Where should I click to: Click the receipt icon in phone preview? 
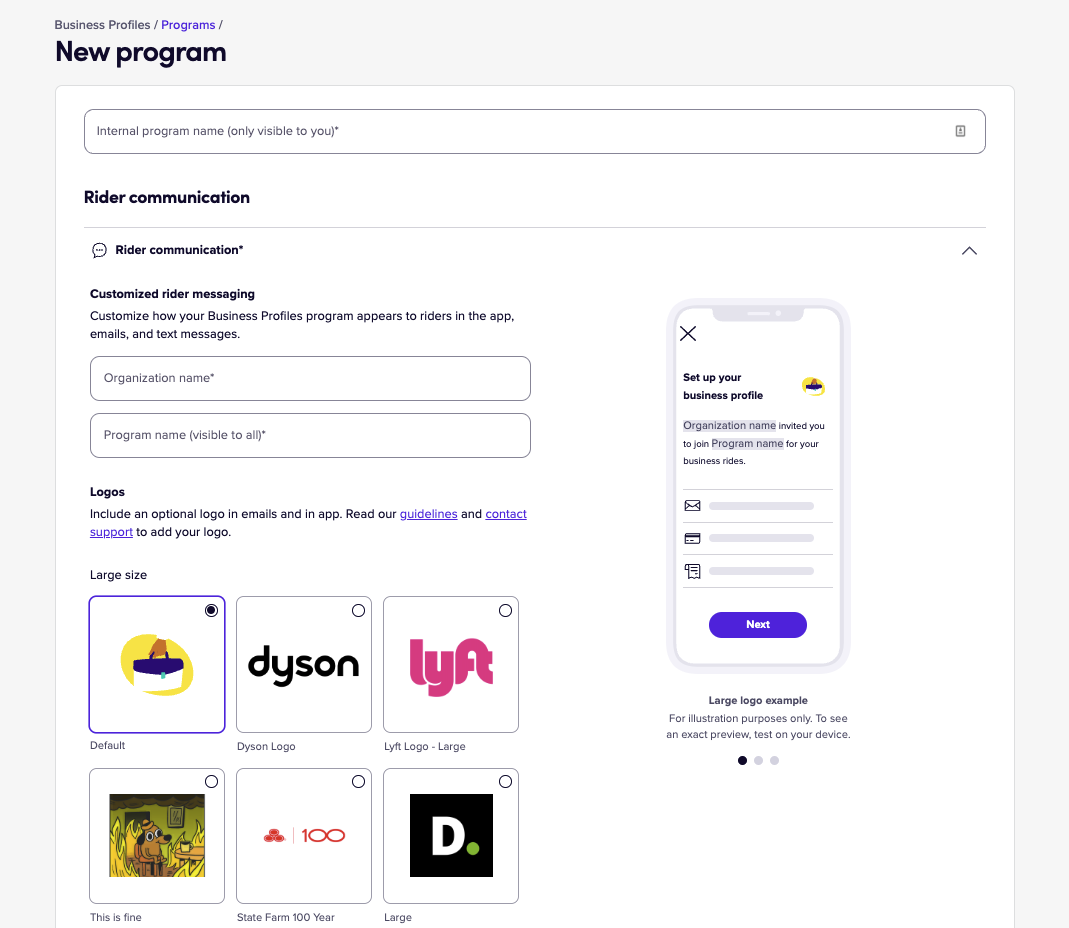click(693, 571)
